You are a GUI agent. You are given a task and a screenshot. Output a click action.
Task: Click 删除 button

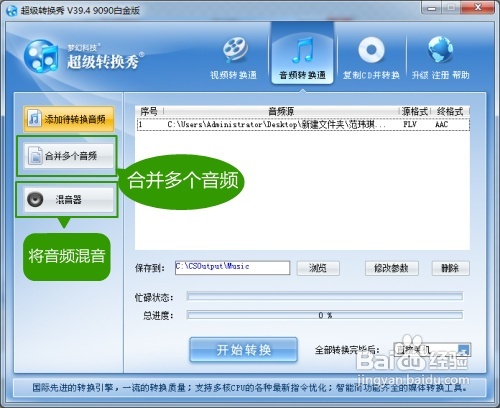451,268
